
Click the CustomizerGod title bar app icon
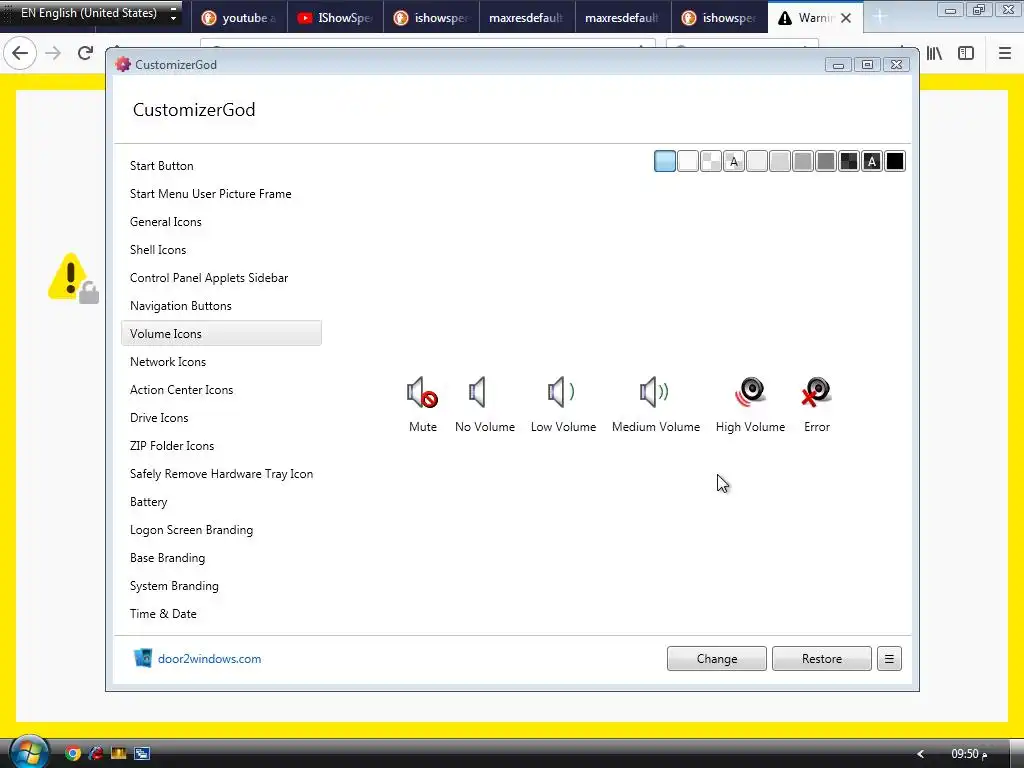[x=123, y=64]
